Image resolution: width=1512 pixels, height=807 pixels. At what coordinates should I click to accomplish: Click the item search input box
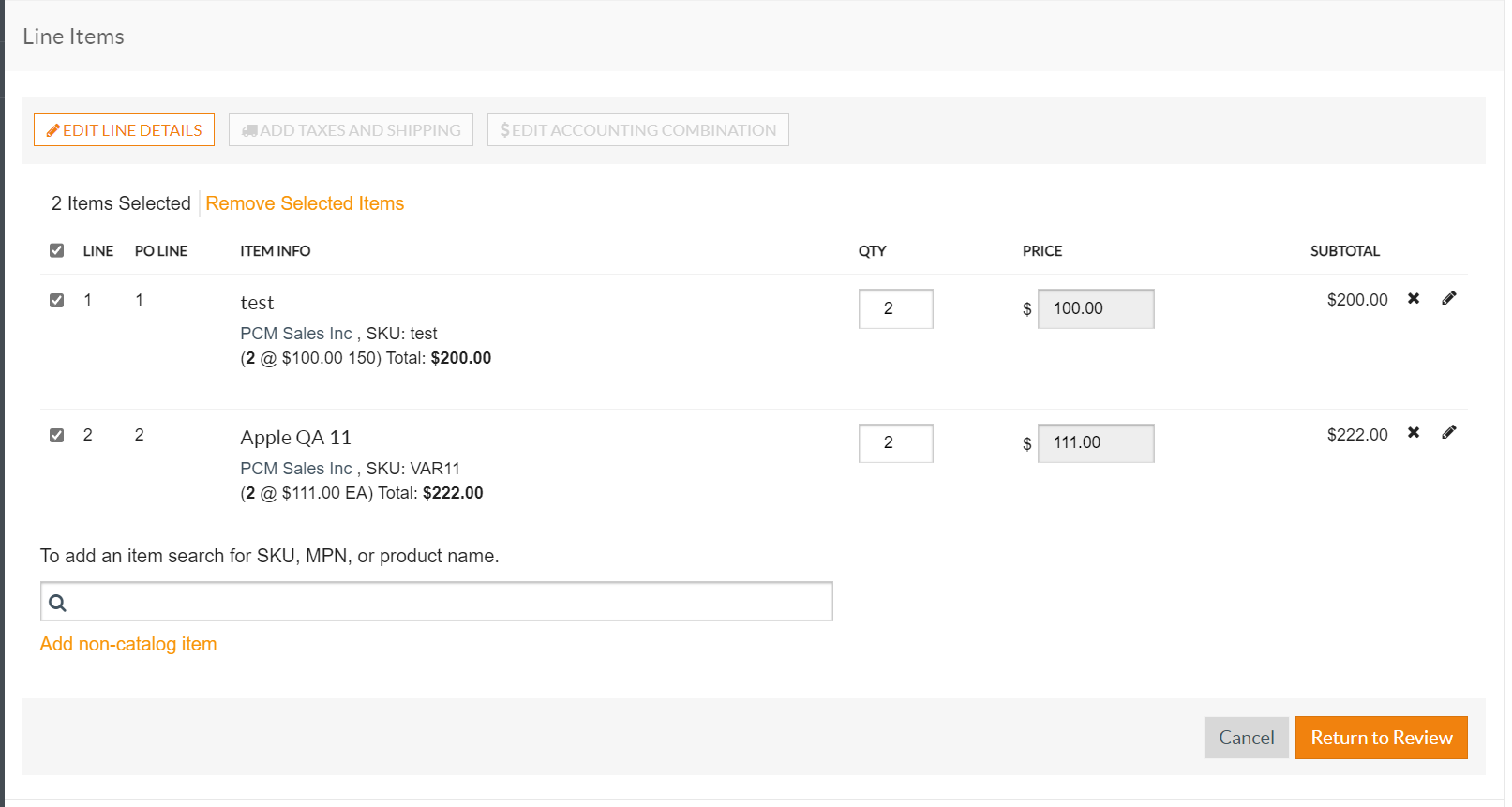click(437, 602)
